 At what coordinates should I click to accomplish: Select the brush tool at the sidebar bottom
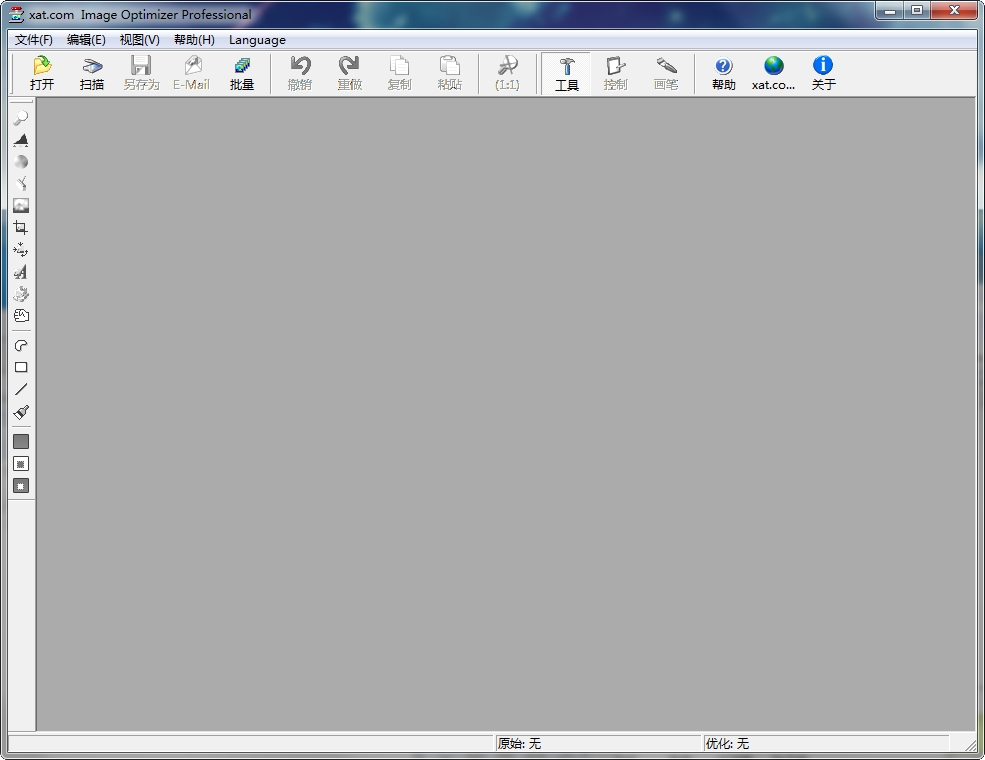[21, 411]
